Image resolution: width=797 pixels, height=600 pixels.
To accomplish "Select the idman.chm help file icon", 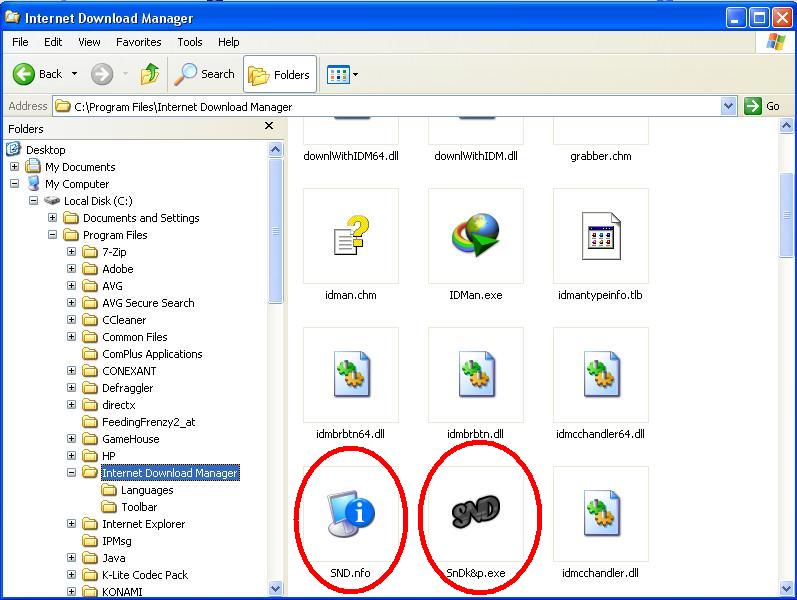I will point(351,235).
